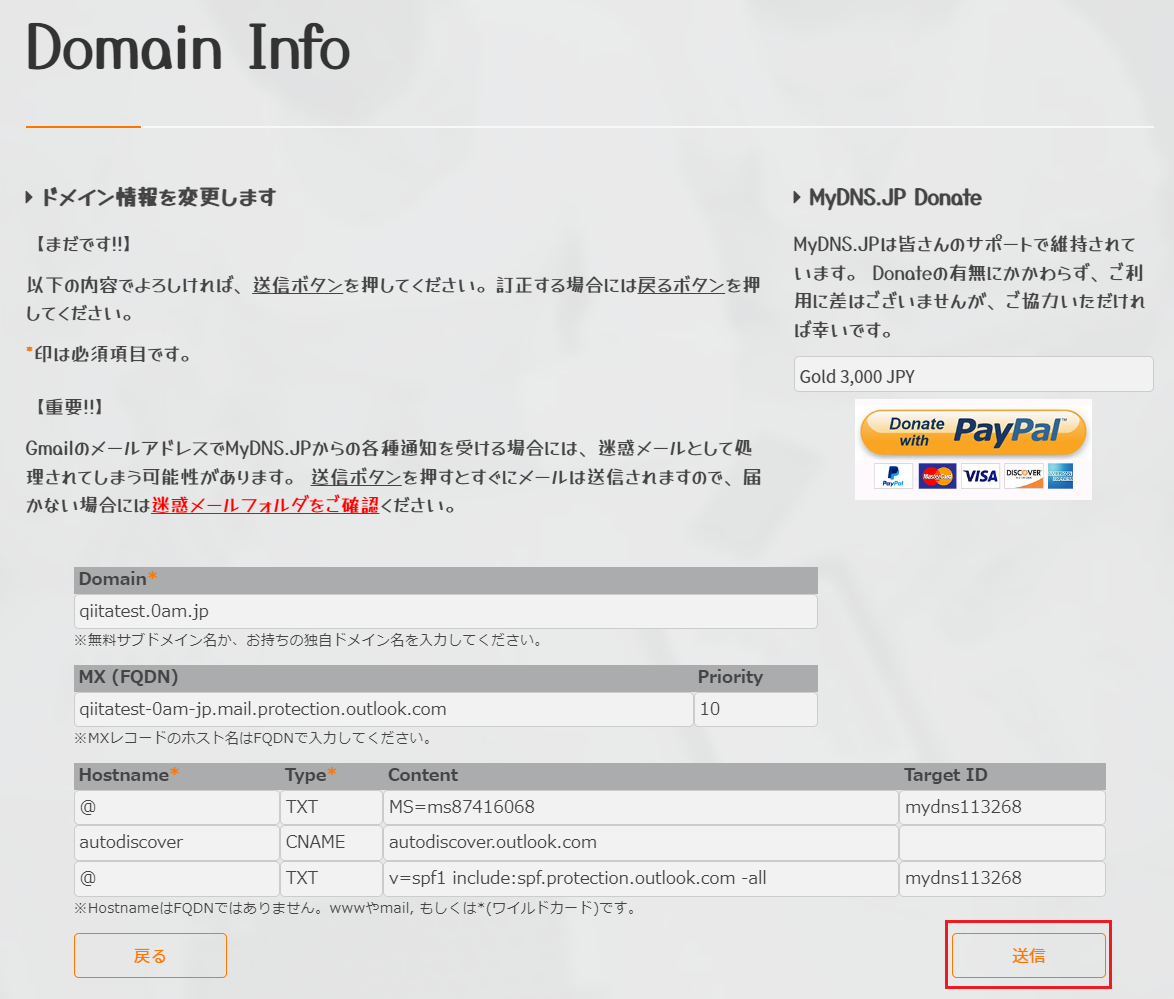Click the American Express card icon
The width and height of the screenshot is (1174, 999).
[x=1060, y=476]
